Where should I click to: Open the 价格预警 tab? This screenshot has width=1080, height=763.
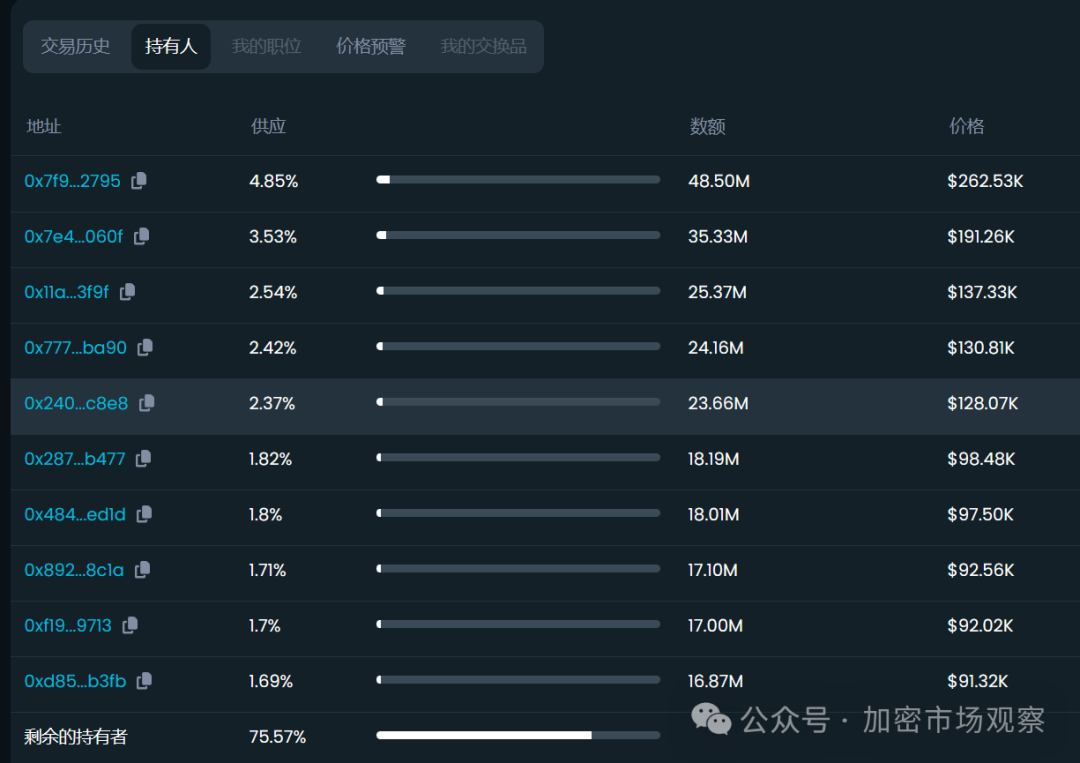[371, 46]
